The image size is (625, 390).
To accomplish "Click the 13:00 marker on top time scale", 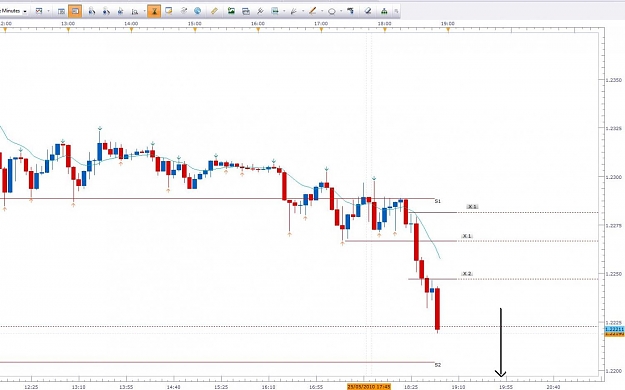I will [x=68, y=24].
